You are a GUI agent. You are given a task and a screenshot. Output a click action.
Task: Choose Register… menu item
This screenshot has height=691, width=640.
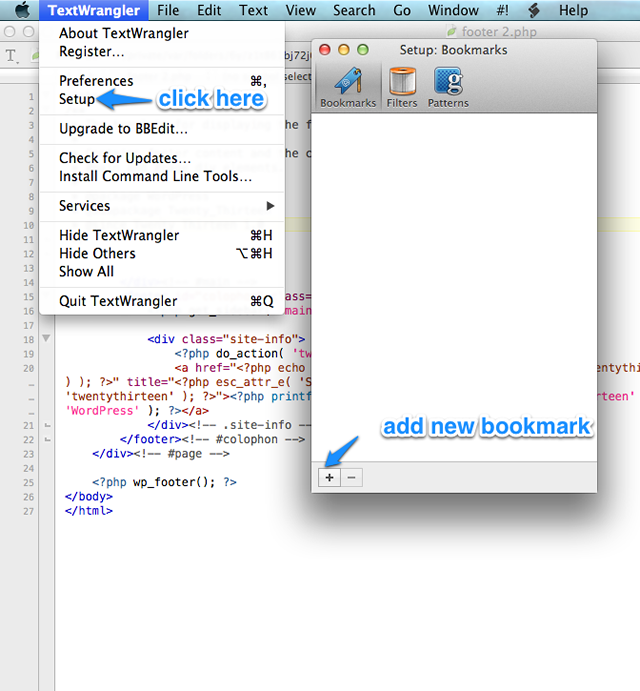pos(162,51)
